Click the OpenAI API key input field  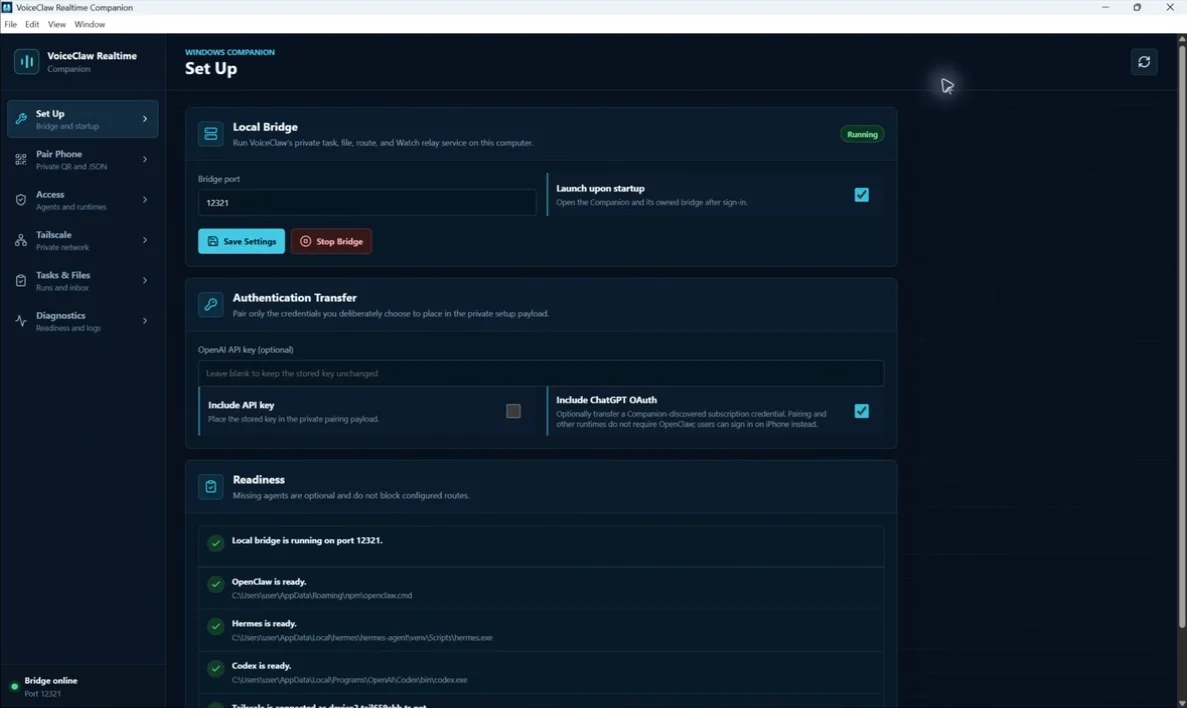click(x=541, y=373)
